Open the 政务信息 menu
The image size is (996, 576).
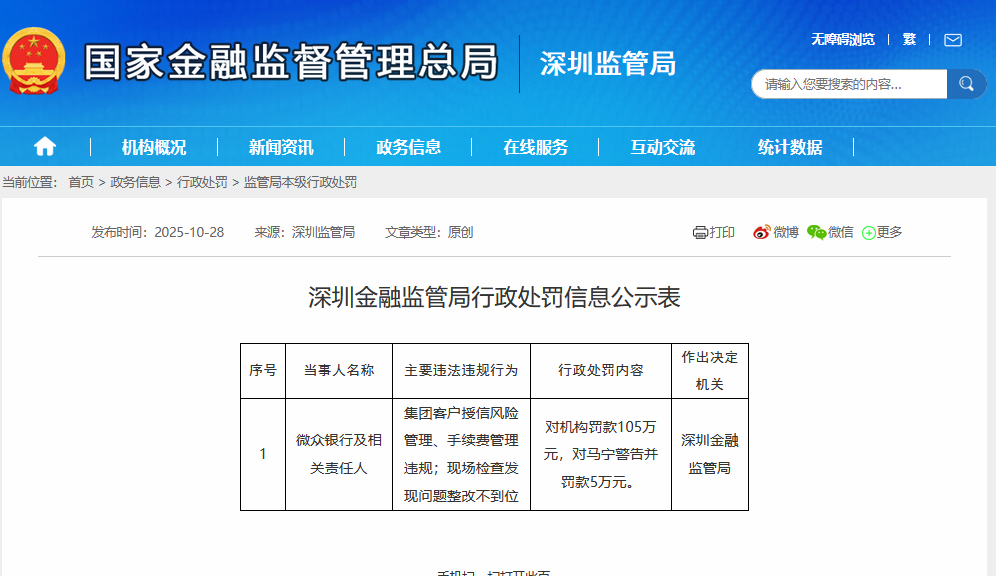408,147
